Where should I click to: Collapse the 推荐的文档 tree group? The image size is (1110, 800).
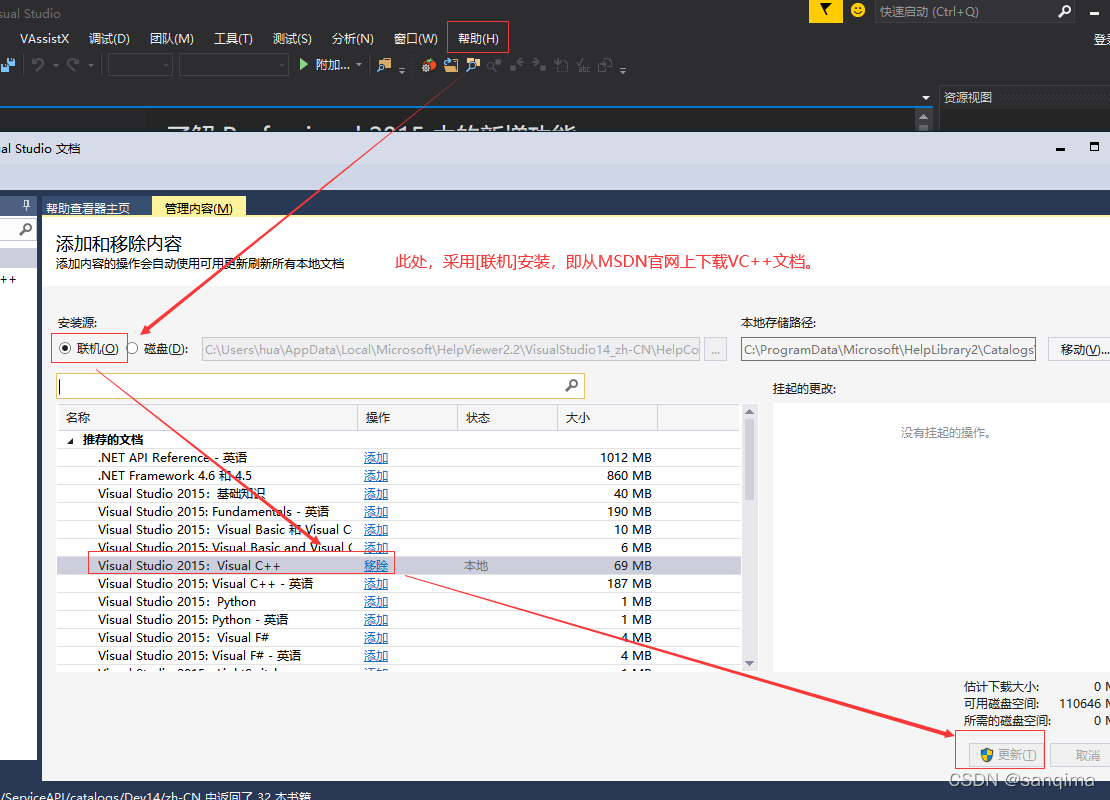pyautogui.click(x=71, y=440)
